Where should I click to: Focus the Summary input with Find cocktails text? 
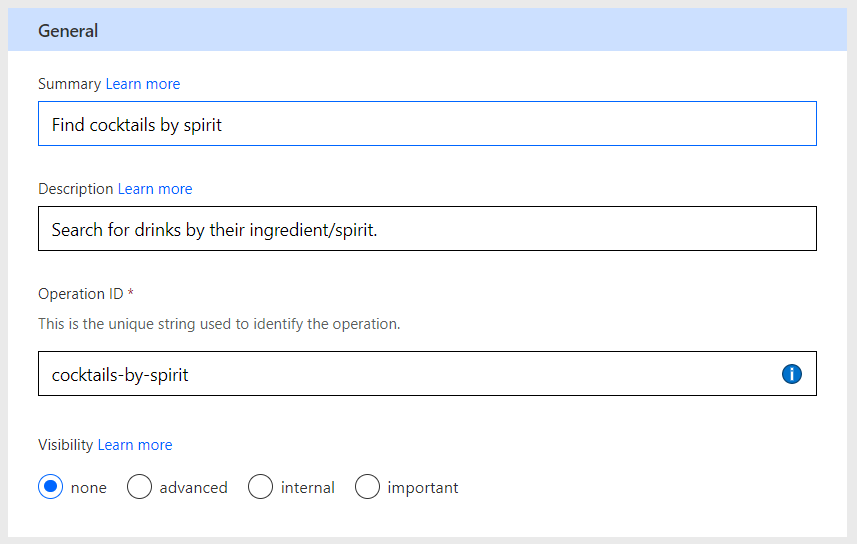pyautogui.click(x=427, y=124)
